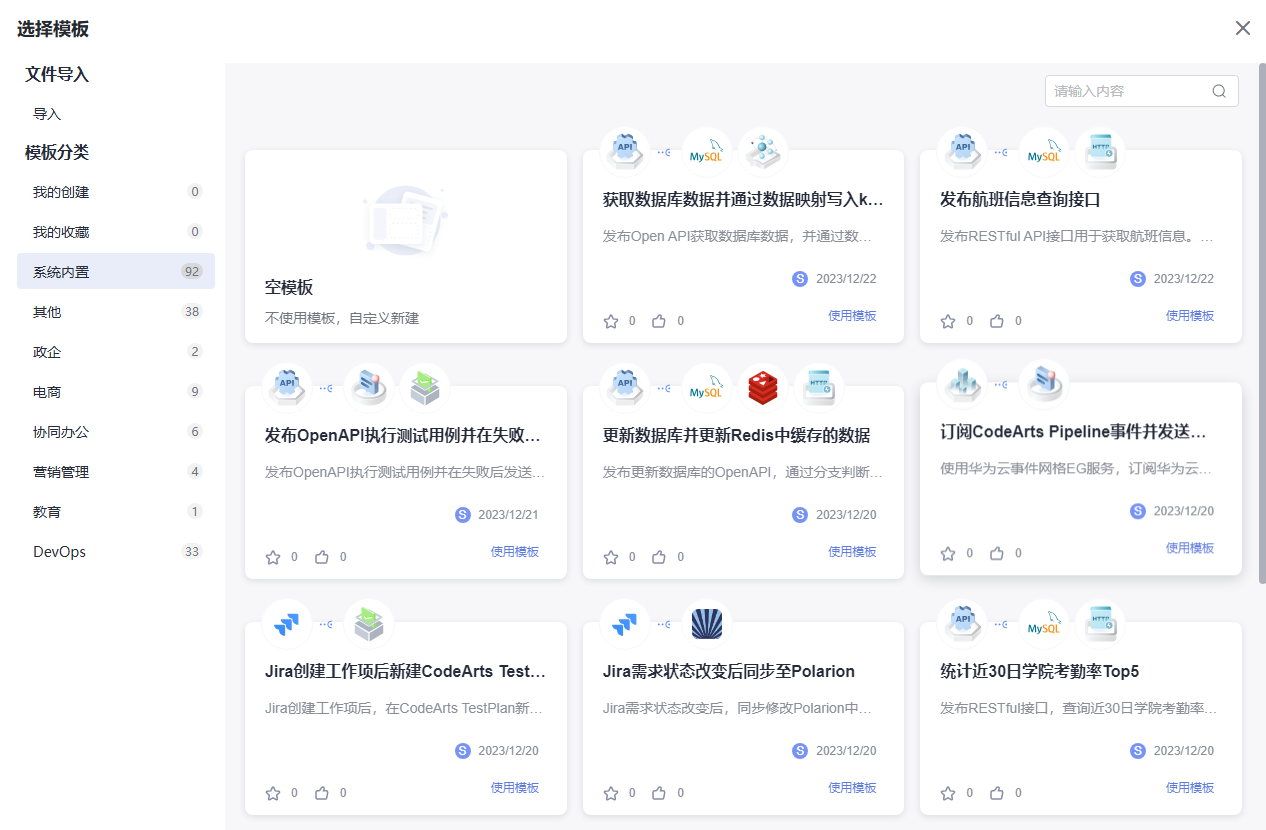Select the 政企 category
The height and width of the screenshot is (830, 1266).
pyautogui.click(x=116, y=352)
